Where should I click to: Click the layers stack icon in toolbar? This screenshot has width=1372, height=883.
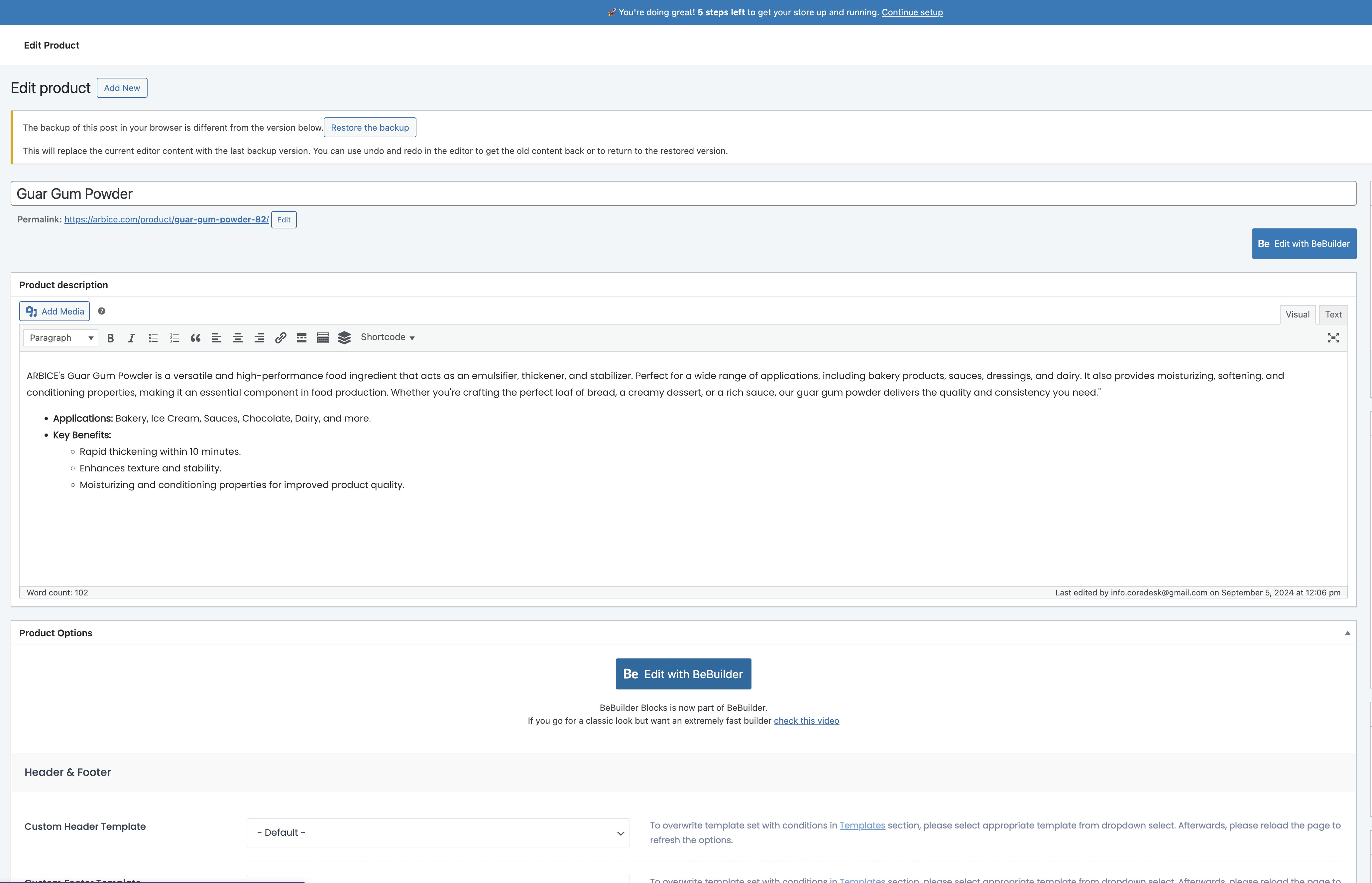coord(344,338)
